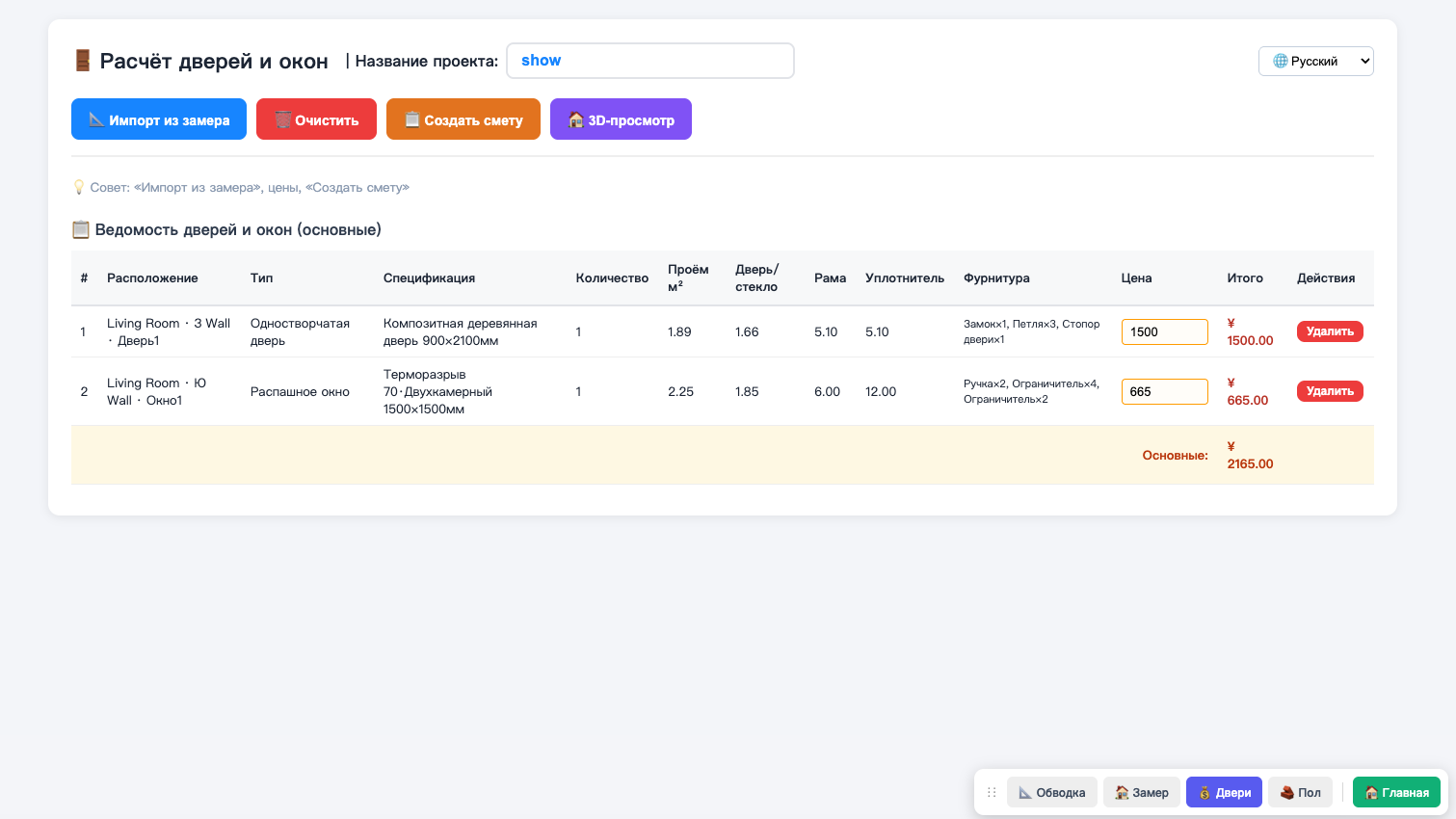Click the price field showing 1500

pos(1164,331)
